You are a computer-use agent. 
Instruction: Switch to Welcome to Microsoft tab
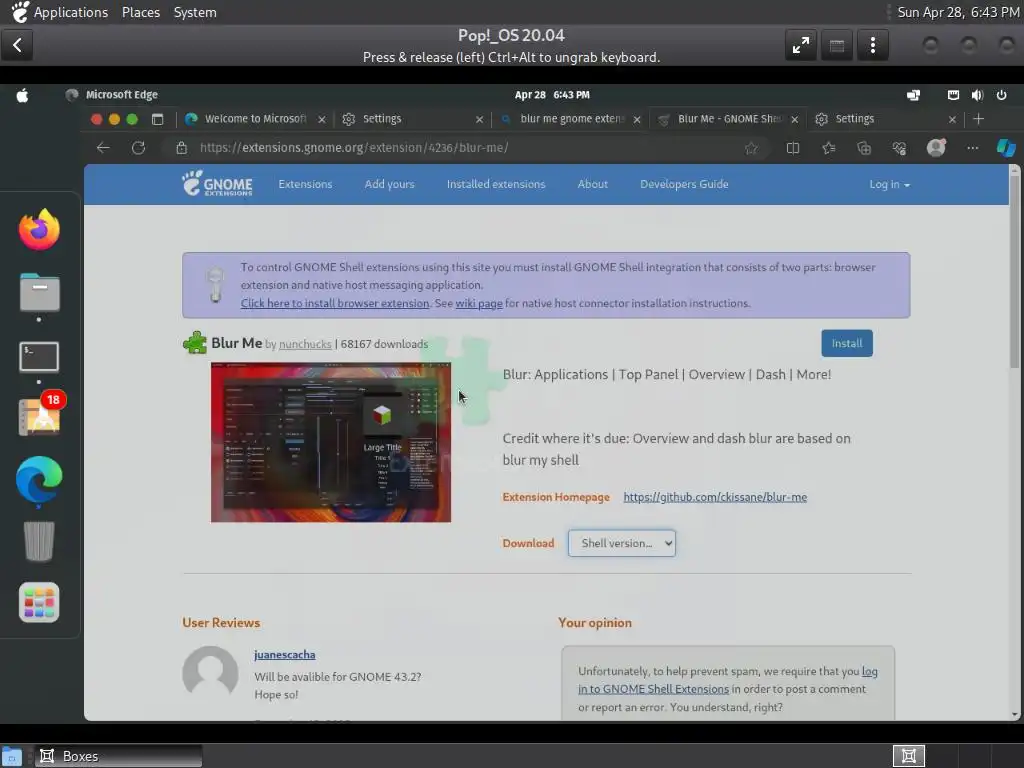point(255,119)
